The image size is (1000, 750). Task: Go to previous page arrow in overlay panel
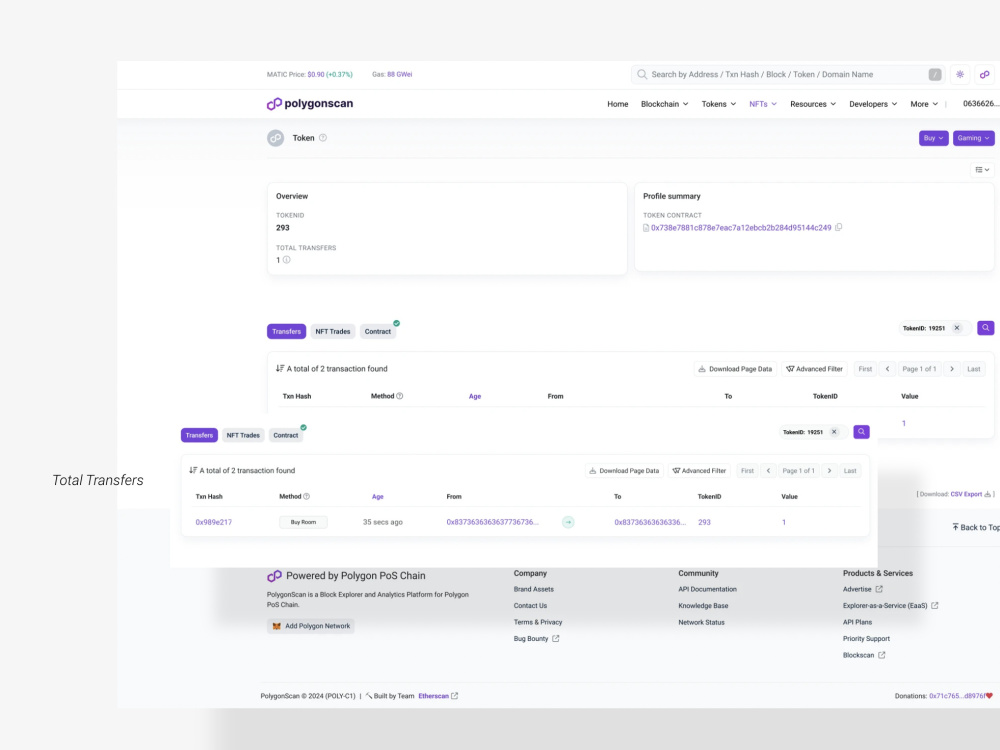click(x=768, y=471)
